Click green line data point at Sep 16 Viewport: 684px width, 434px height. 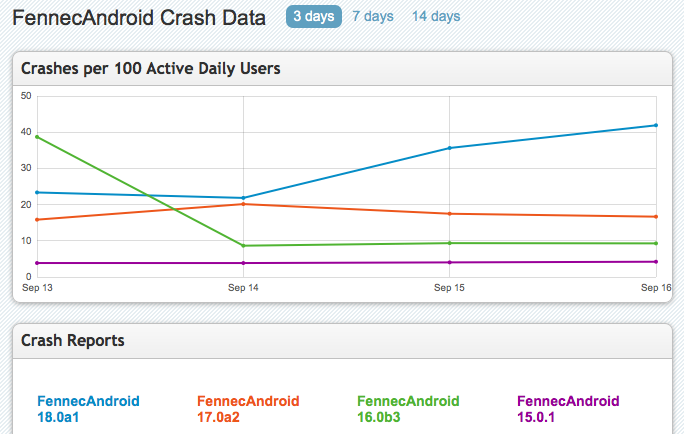pyautogui.click(x=655, y=243)
